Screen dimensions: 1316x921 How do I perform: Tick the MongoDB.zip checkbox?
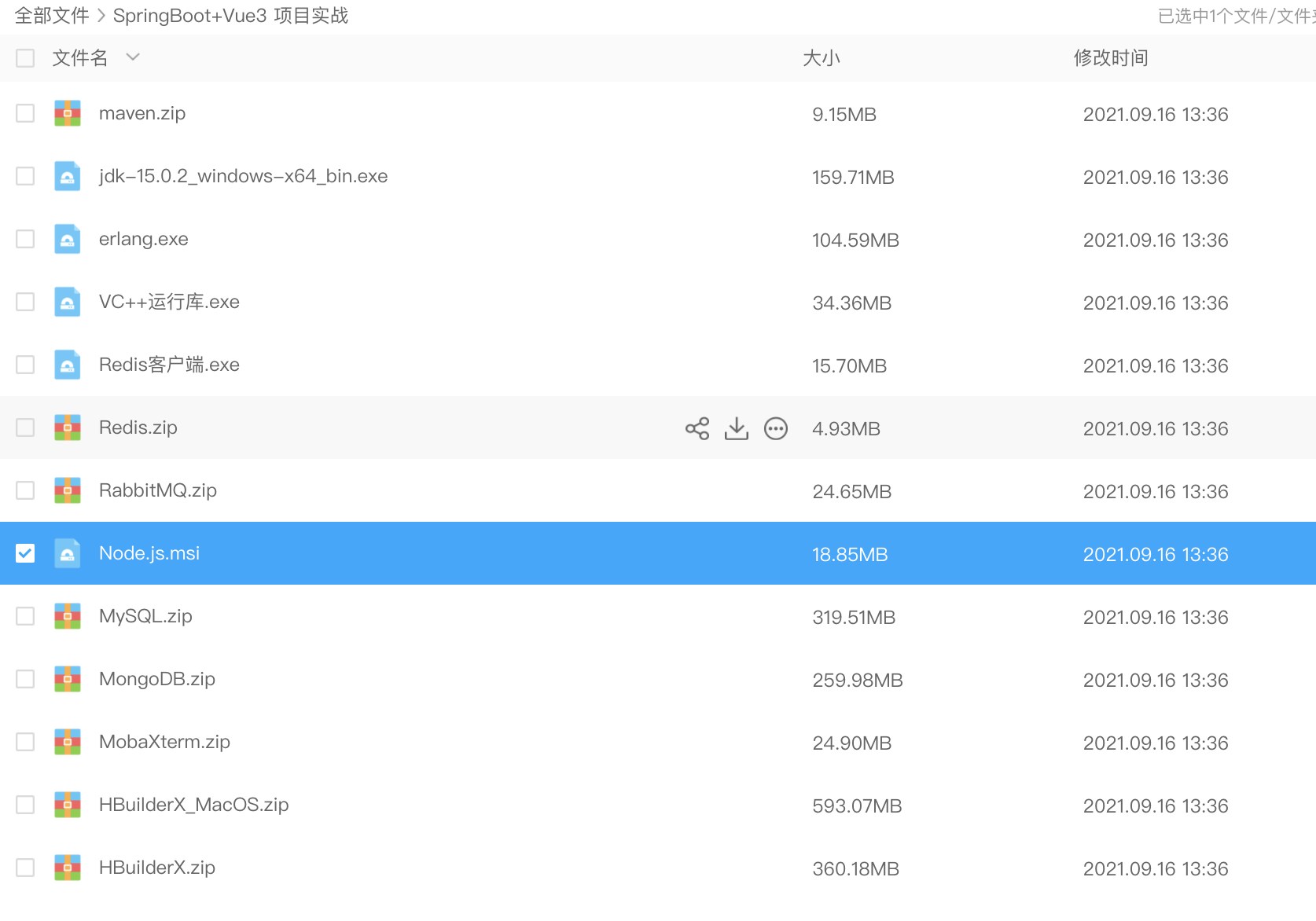(x=25, y=679)
